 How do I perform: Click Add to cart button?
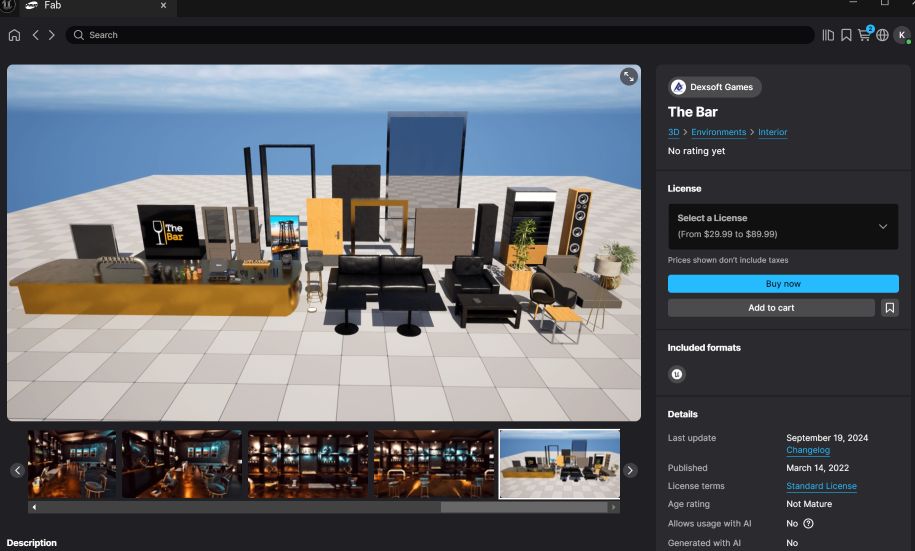(771, 308)
